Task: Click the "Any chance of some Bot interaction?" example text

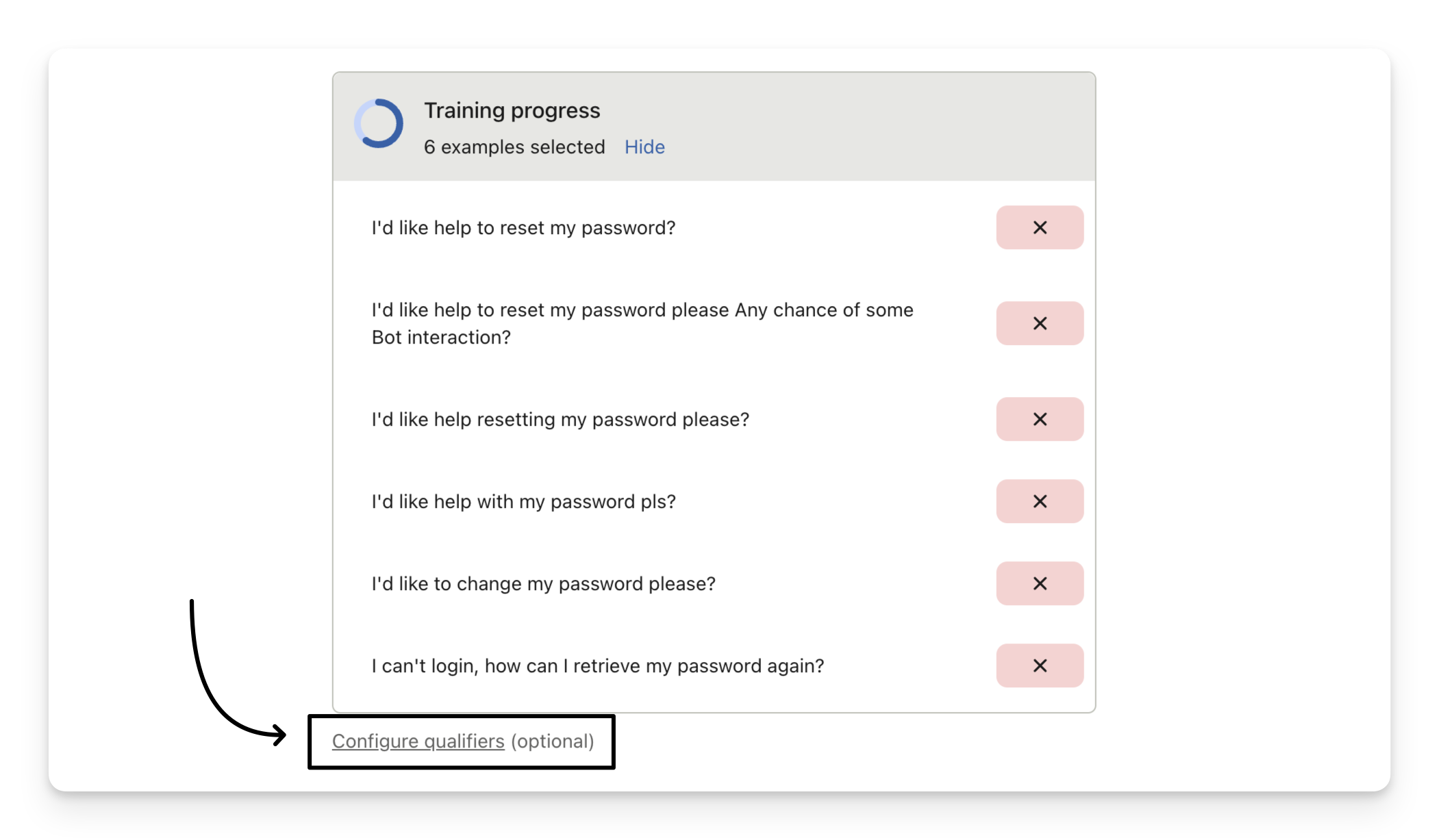Action: [642, 323]
